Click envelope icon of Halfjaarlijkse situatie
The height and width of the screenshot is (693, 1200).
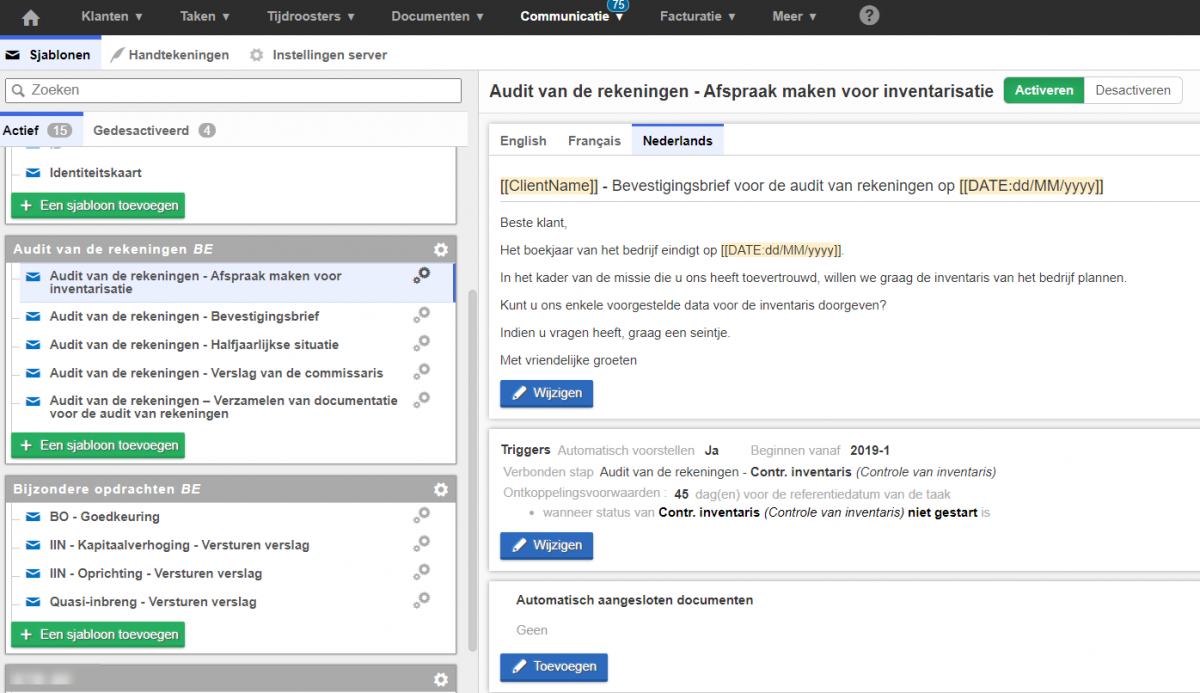pos(33,345)
